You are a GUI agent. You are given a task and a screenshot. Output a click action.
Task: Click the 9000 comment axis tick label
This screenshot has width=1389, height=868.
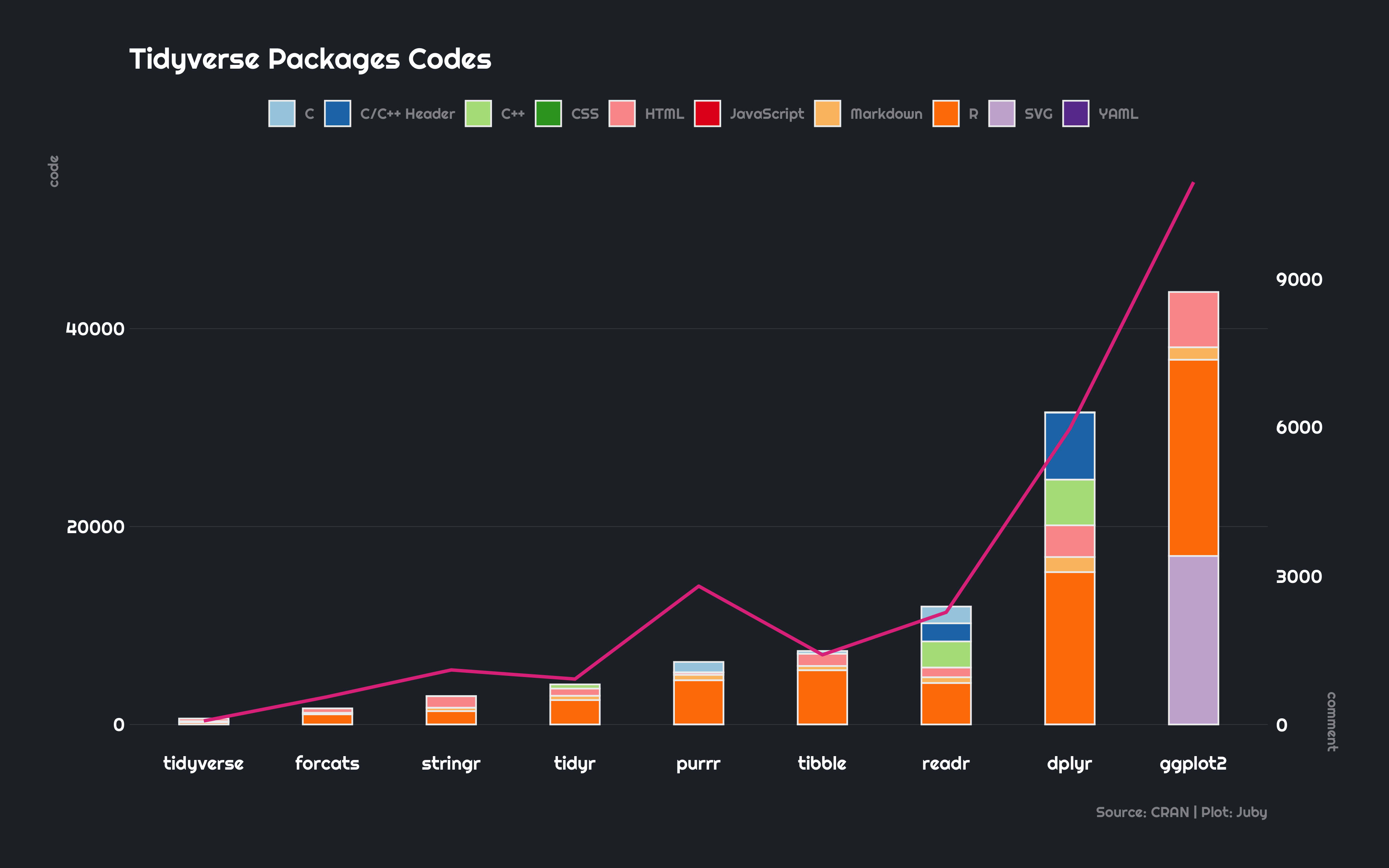(x=1299, y=280)
